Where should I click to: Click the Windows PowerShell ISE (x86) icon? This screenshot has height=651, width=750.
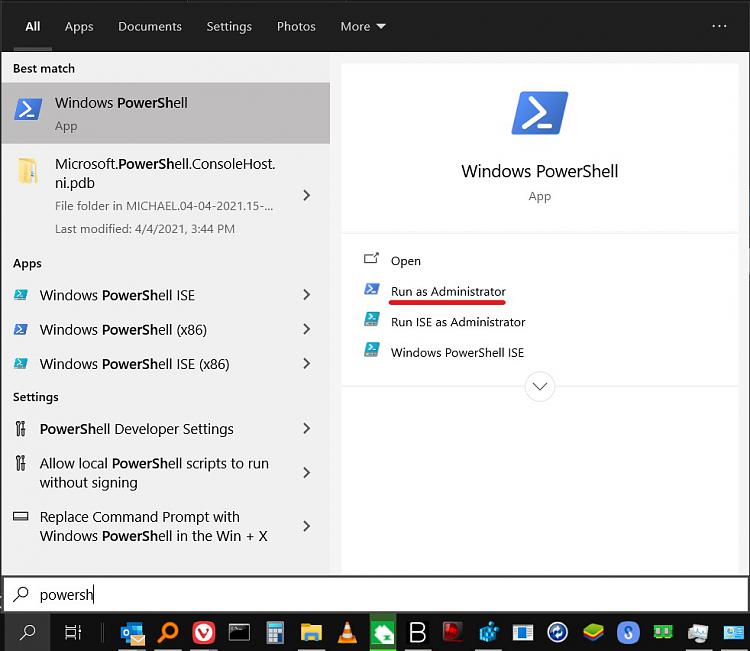point(21,364)
